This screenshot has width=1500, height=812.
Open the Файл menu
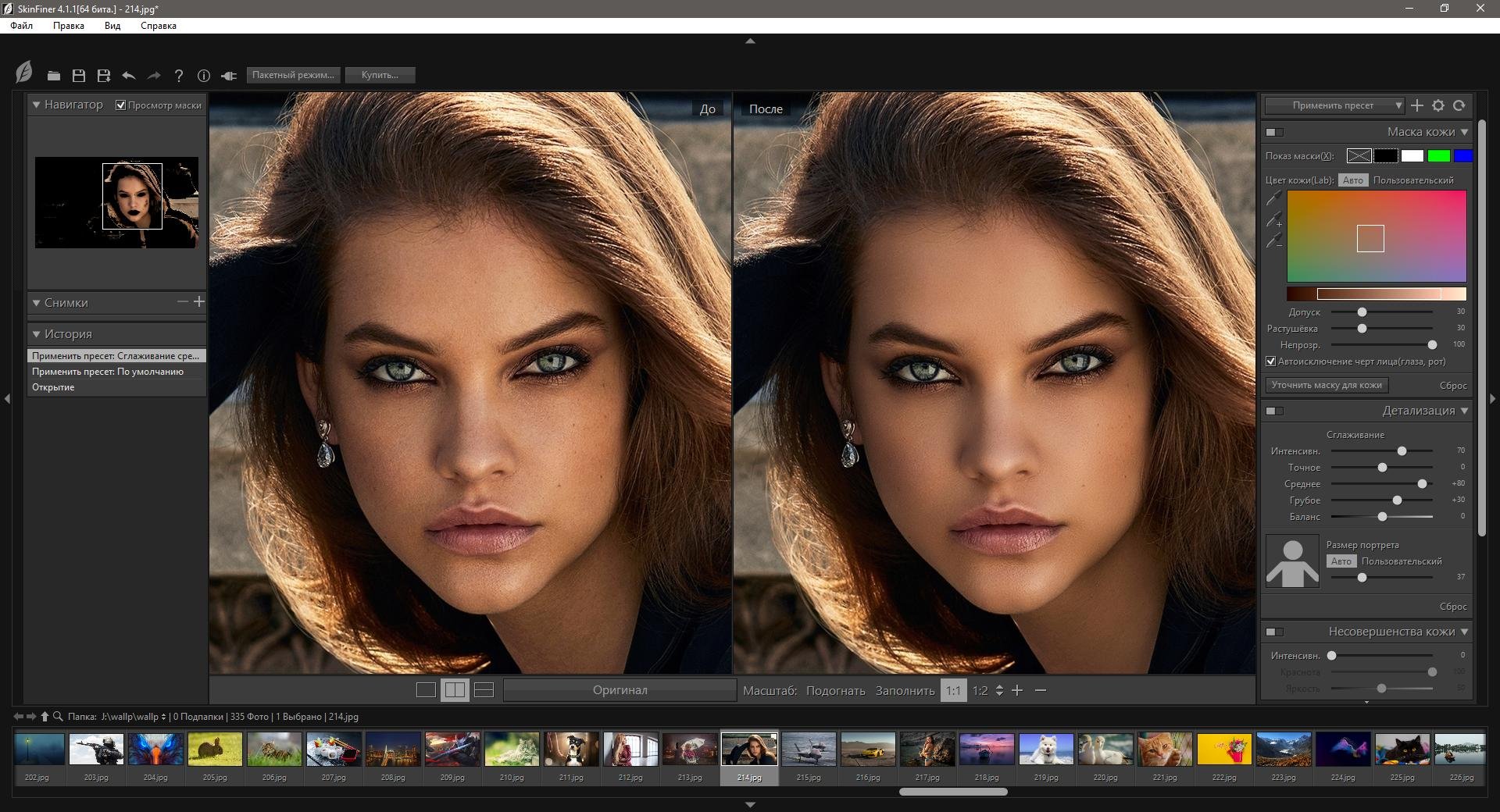tap(22, 26)
